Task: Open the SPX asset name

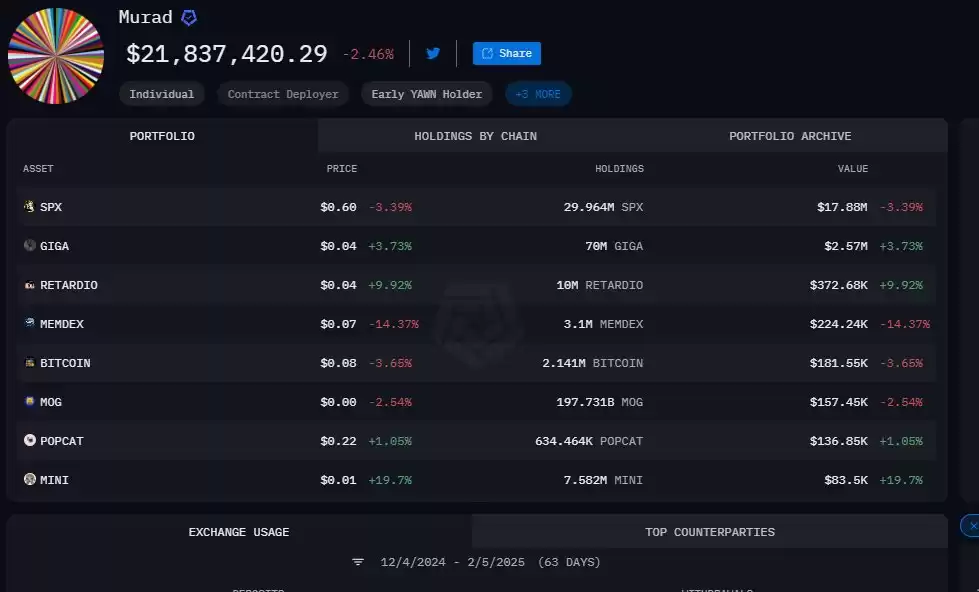Action: (51, 207)
